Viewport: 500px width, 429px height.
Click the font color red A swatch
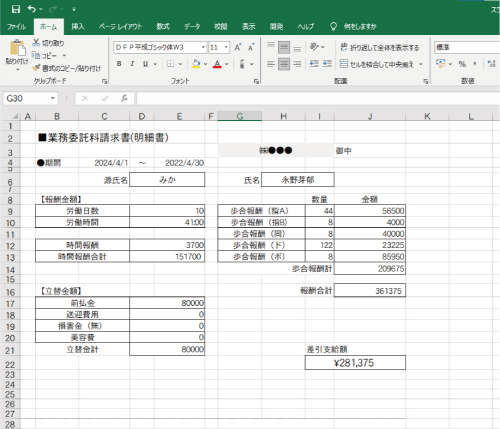pos(217,64)
